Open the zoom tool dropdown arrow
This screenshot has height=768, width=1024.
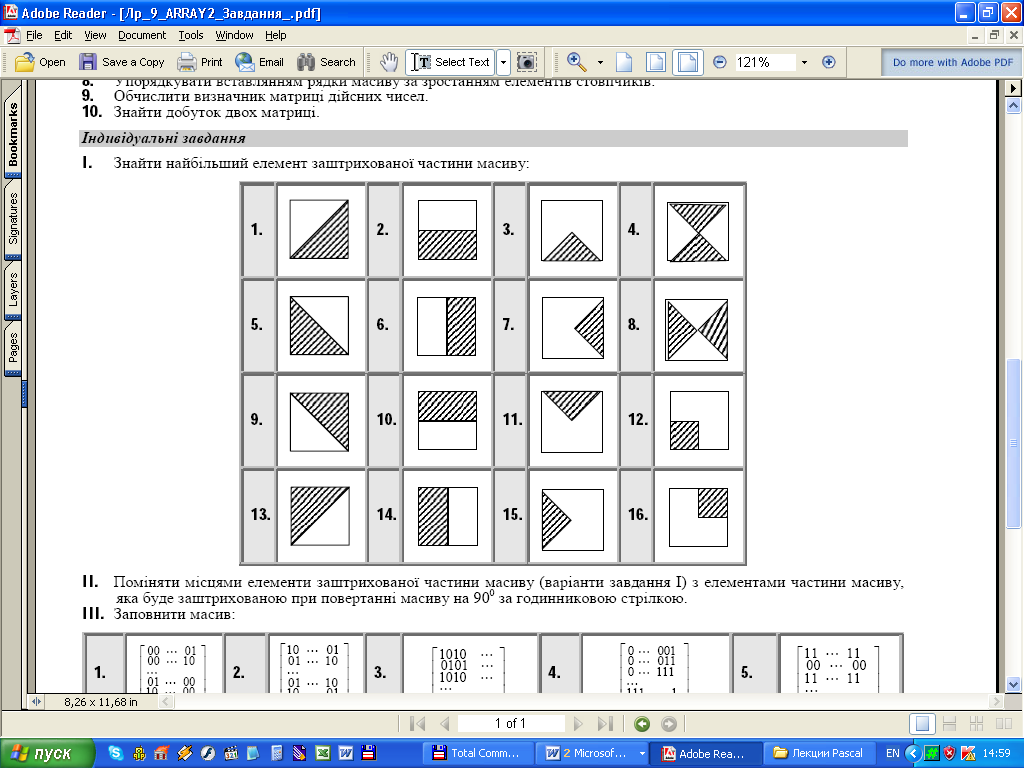point(600,63)
